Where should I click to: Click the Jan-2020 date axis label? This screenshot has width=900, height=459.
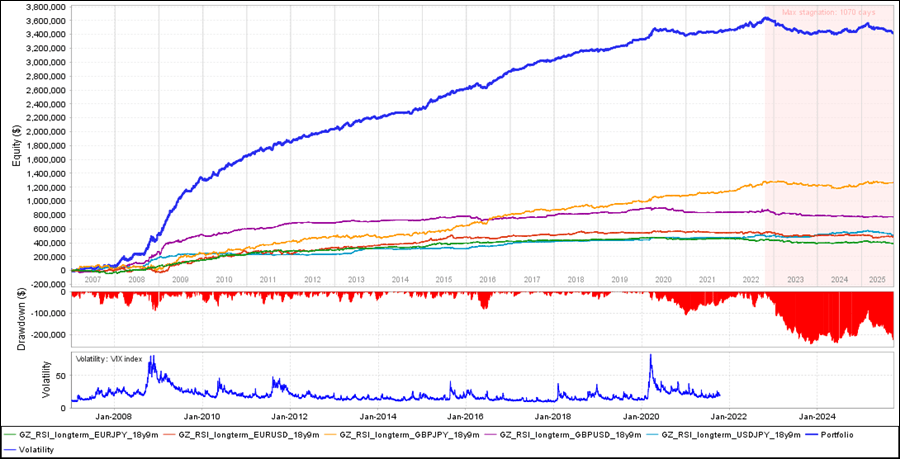pos(644,413)
